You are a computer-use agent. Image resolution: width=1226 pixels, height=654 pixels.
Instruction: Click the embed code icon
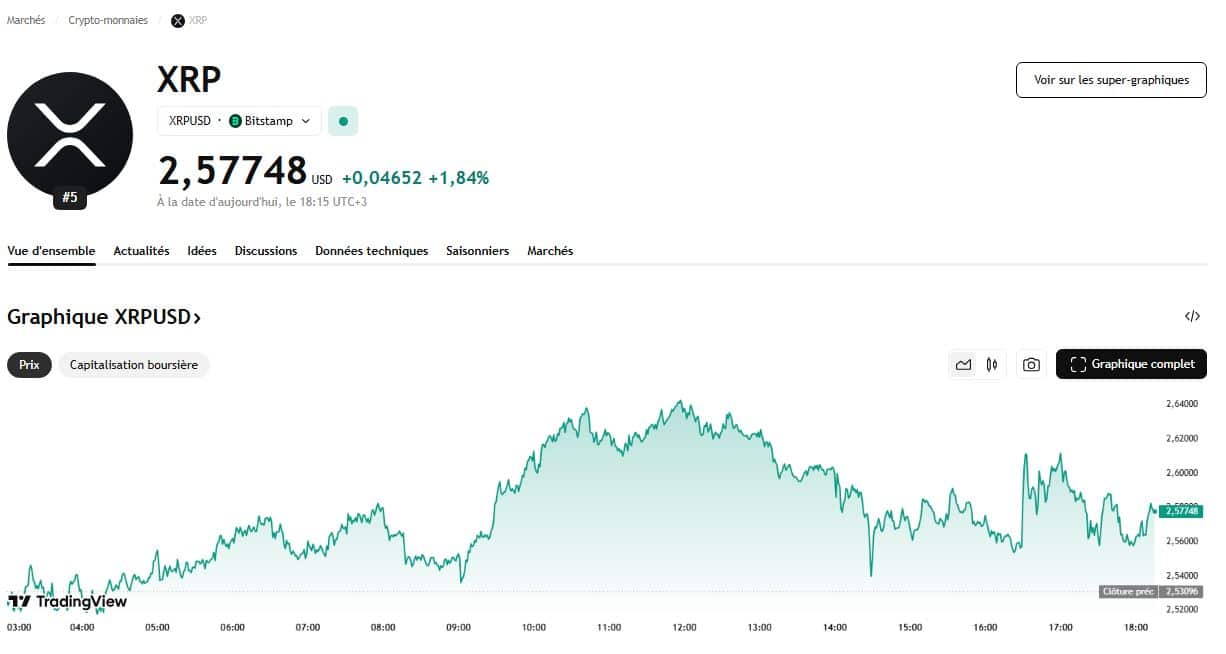tap(1192, 317)
